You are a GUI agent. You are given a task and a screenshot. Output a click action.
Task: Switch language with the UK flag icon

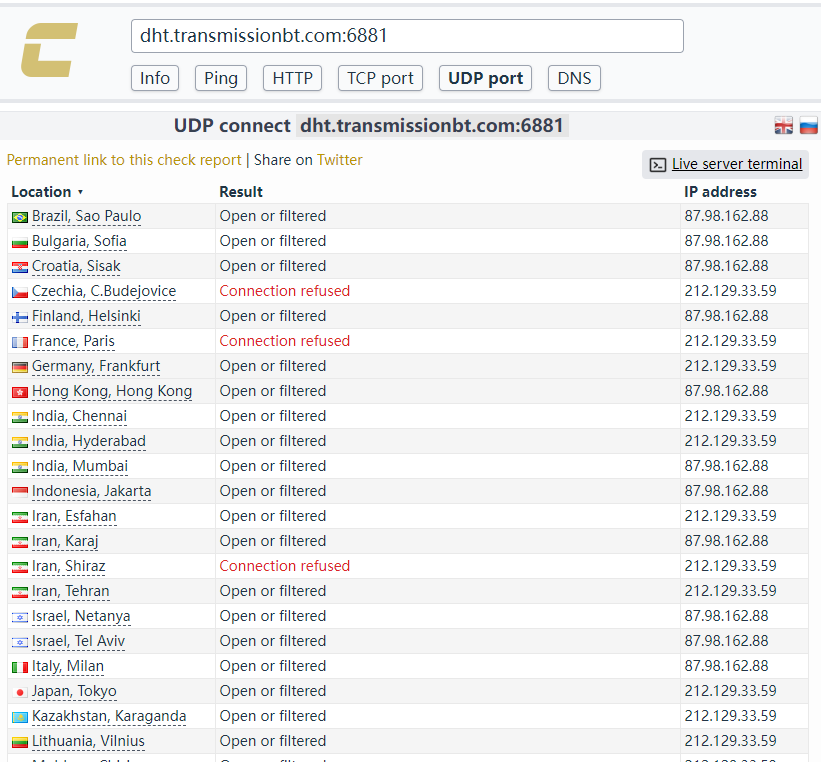coord(783,126)
